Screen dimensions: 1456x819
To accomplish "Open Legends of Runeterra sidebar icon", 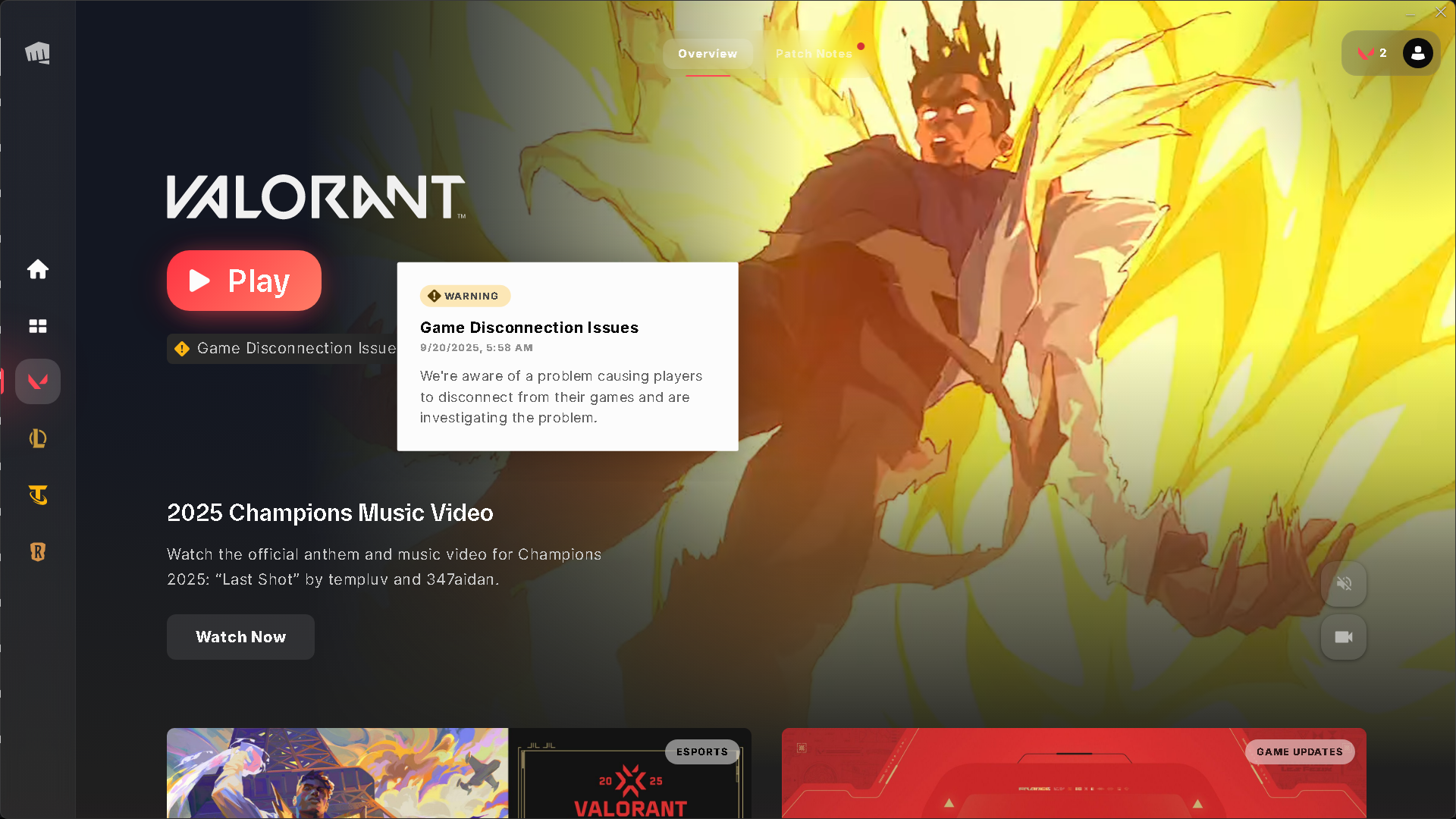I will 37,552.
